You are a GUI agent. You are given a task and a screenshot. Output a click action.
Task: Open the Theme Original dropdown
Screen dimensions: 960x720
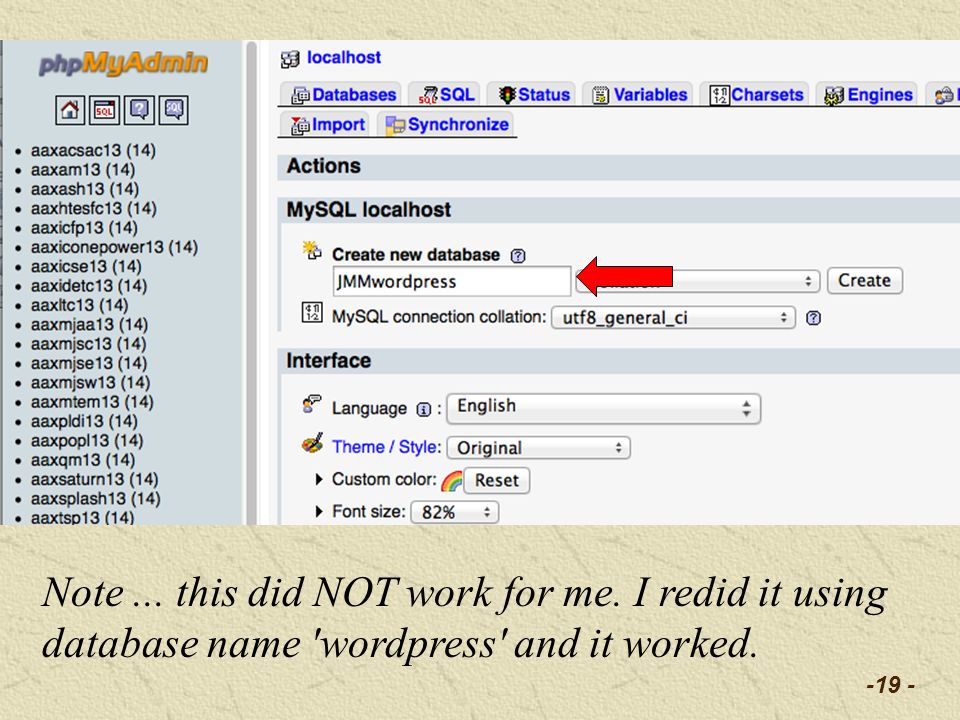[x=539, y=448]
